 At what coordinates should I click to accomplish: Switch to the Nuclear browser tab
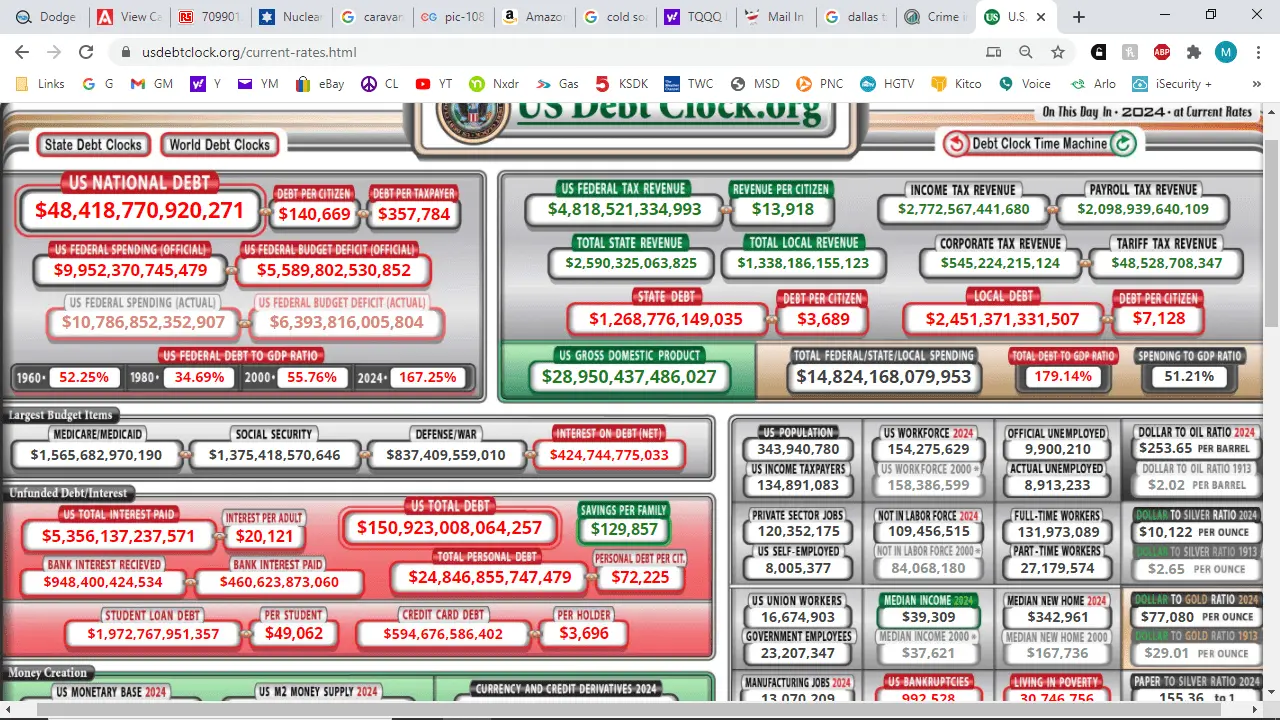pos(291,16)
